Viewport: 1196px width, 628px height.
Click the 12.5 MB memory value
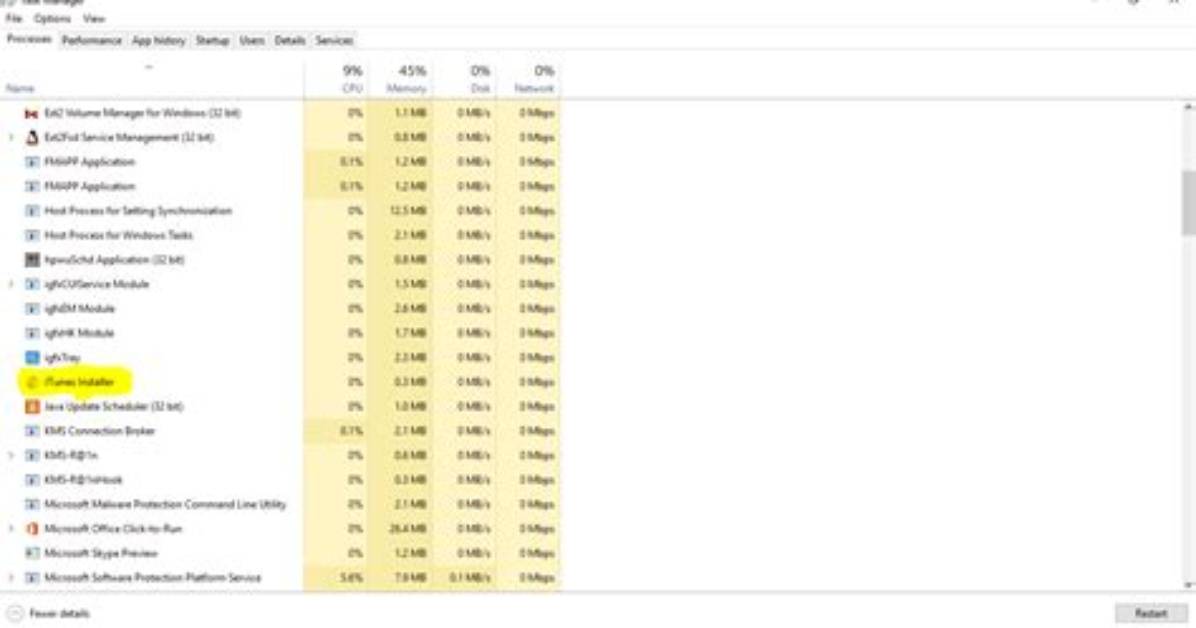pos(408,211)
